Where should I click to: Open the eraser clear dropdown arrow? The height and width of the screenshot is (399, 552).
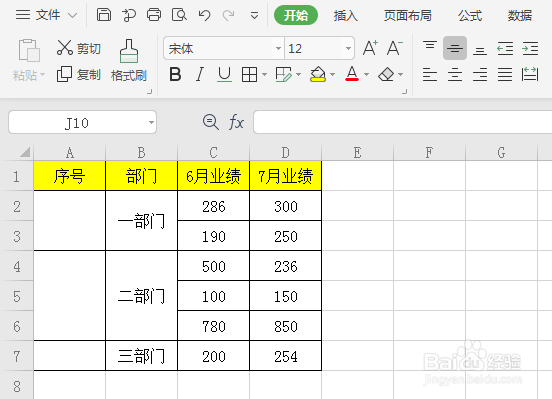(x=401, y=75)
